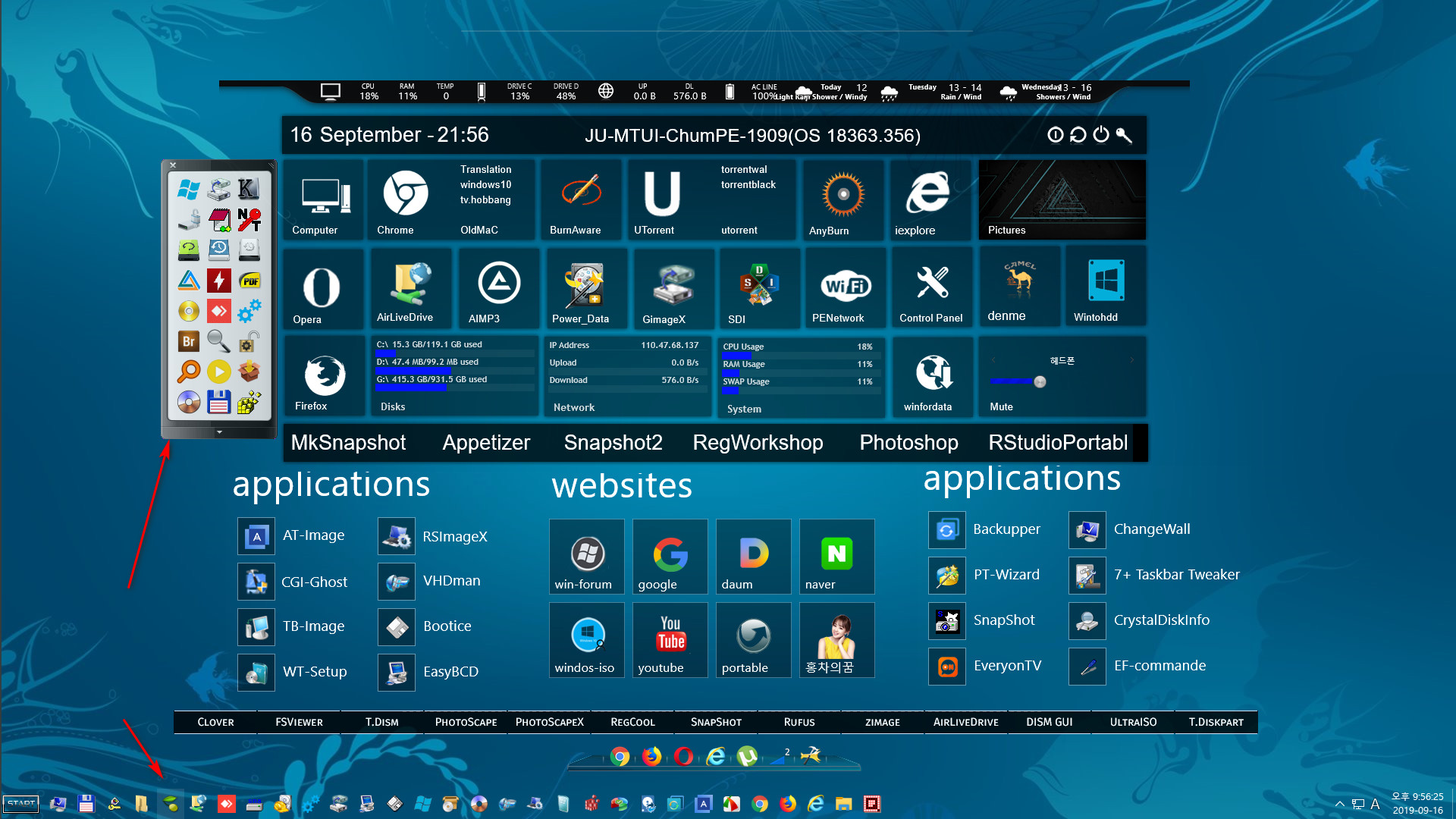Screen dimensions: 1456x819
Task: Open the BurnAware tile
Action: tap(580, 201)
